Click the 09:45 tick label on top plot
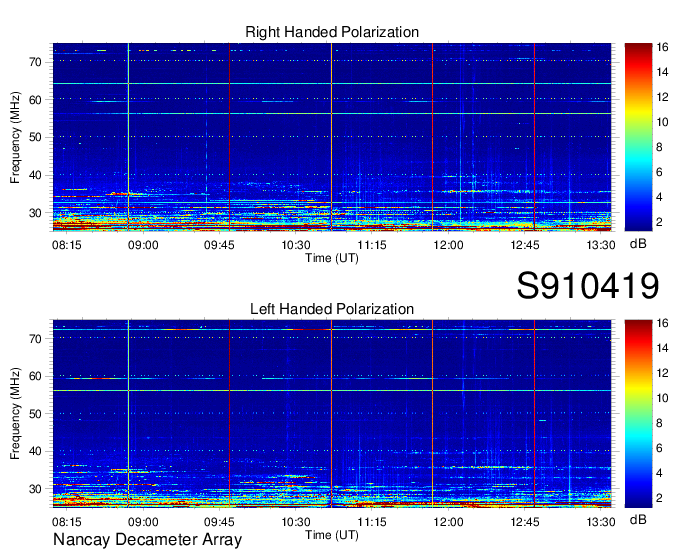The image size is (680, 552). click(x=219, y=245)
